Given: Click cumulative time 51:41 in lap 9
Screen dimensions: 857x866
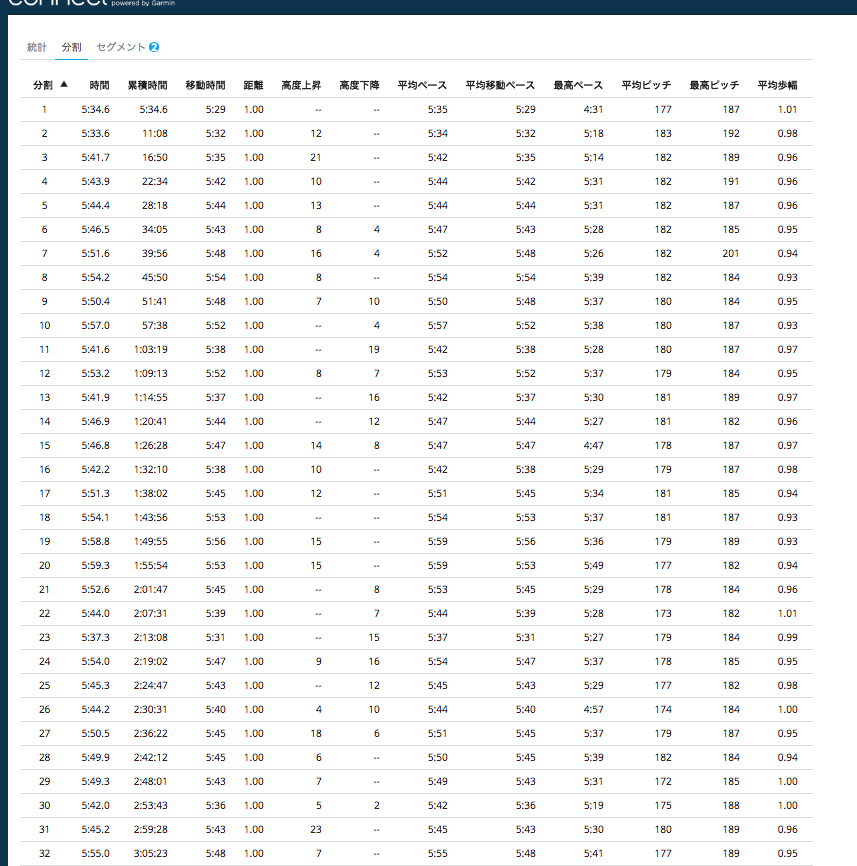Looking at the screenshot, I should pyautogui.click(x=155, y=302).
